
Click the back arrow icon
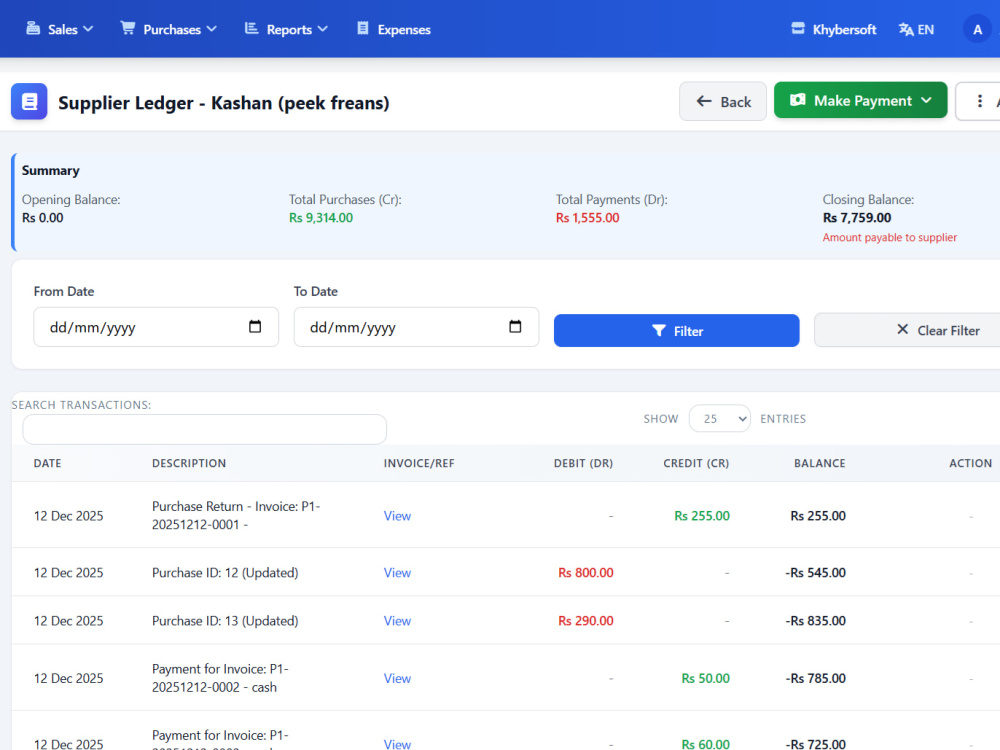point(704,101)
